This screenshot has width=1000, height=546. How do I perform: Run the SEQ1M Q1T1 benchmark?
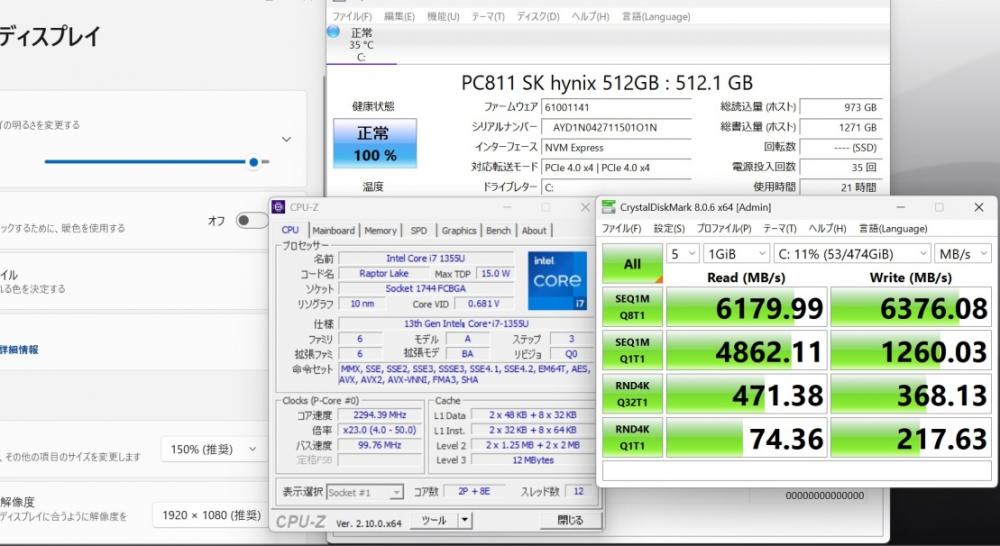[632, 350]
